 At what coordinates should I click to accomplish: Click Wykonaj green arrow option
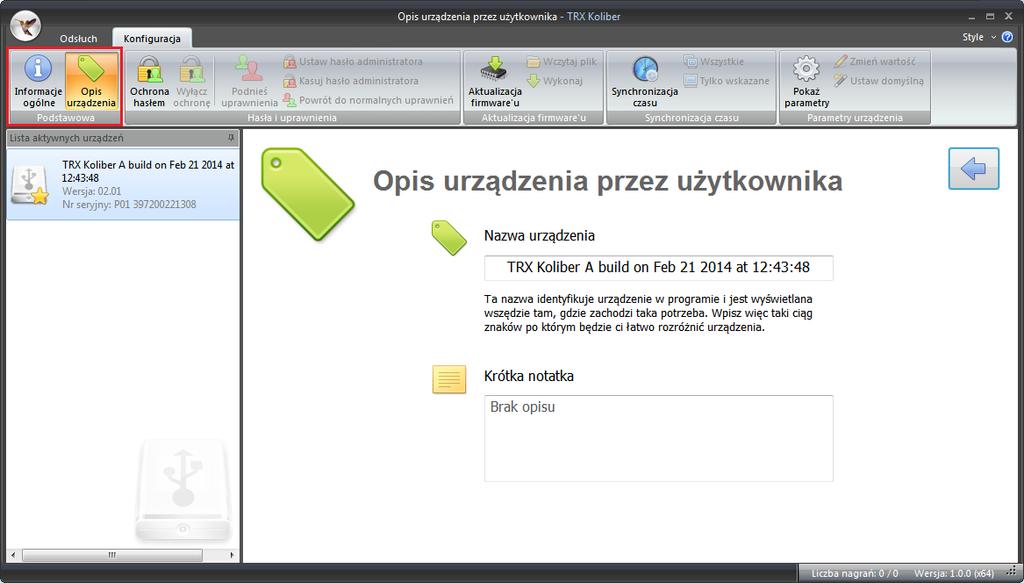(x=554, y=81)
